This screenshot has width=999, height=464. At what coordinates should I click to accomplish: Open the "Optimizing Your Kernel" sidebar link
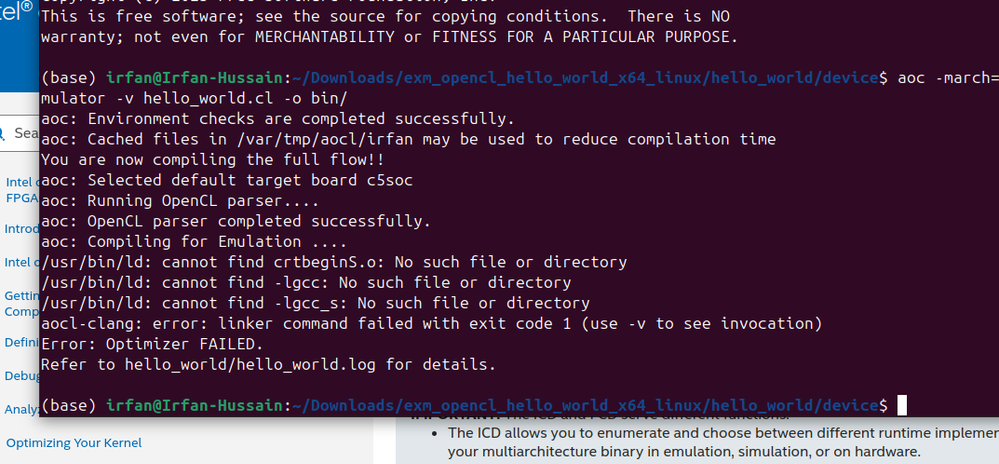tap(74, 442)
